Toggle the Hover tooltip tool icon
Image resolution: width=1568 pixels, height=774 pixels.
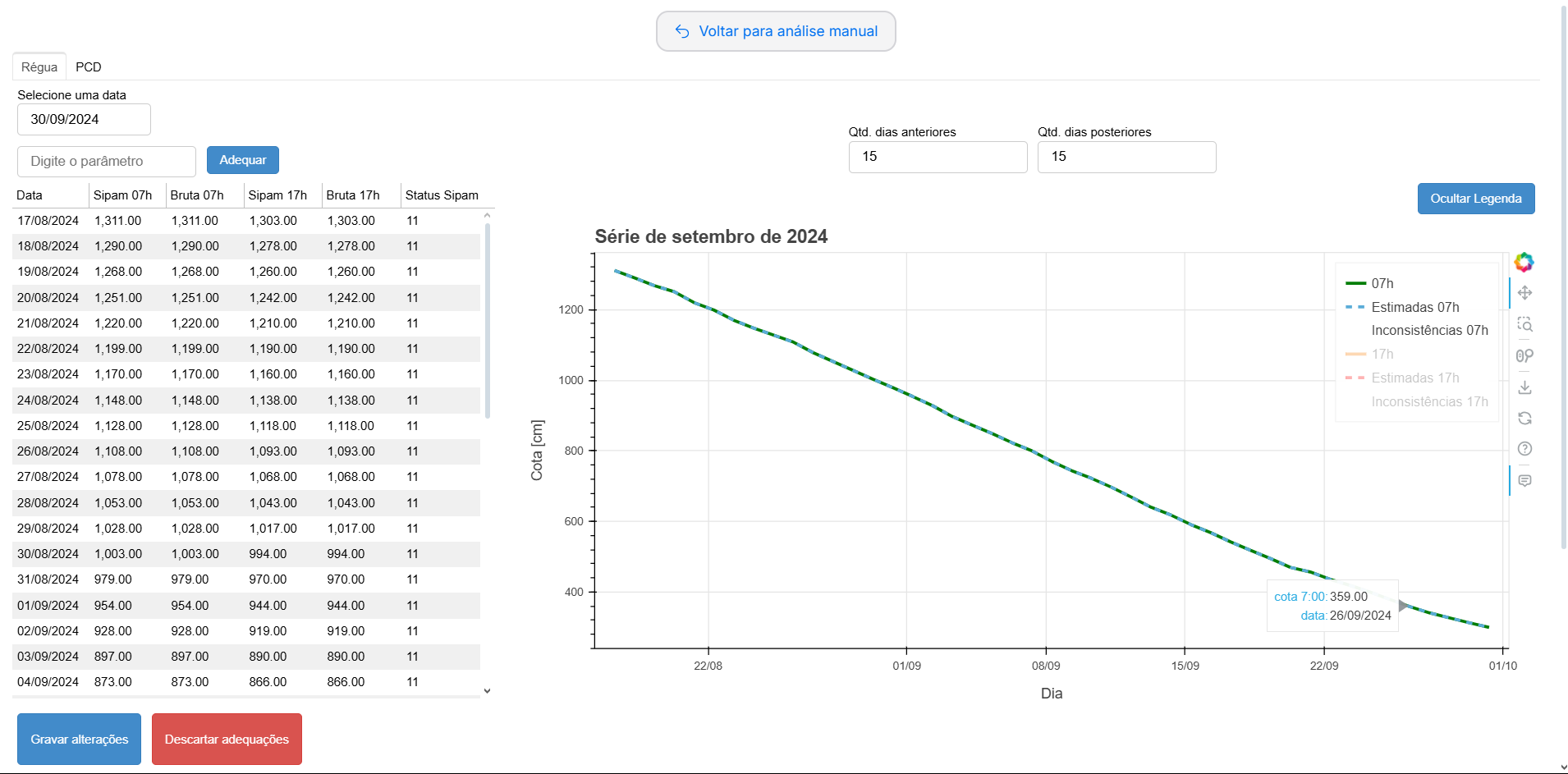click(1524, 480)
